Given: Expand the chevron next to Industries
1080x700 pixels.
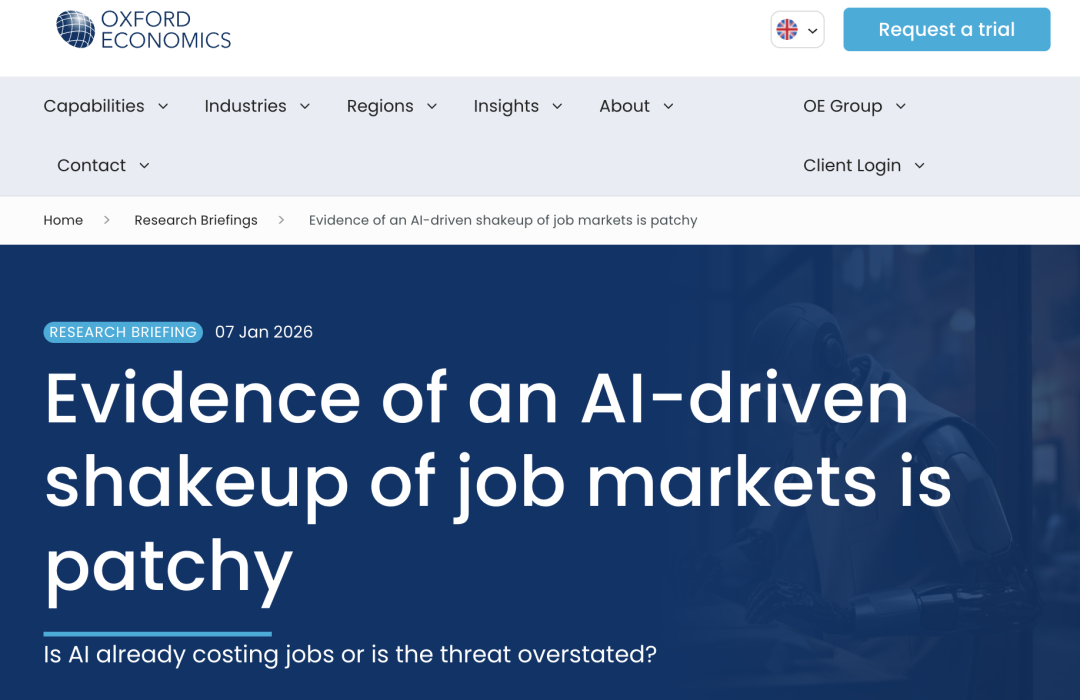Looking at the screenshot, I should tap(304, 106).
